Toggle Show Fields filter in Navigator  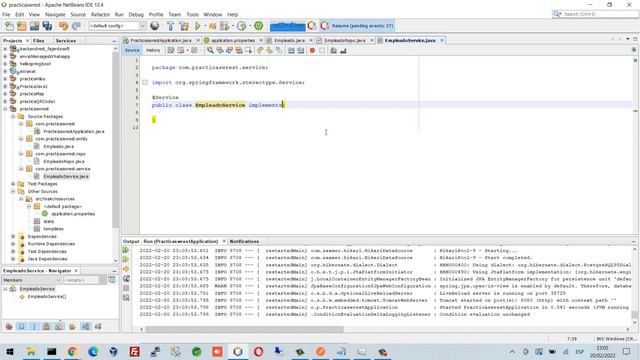point(22,327)
